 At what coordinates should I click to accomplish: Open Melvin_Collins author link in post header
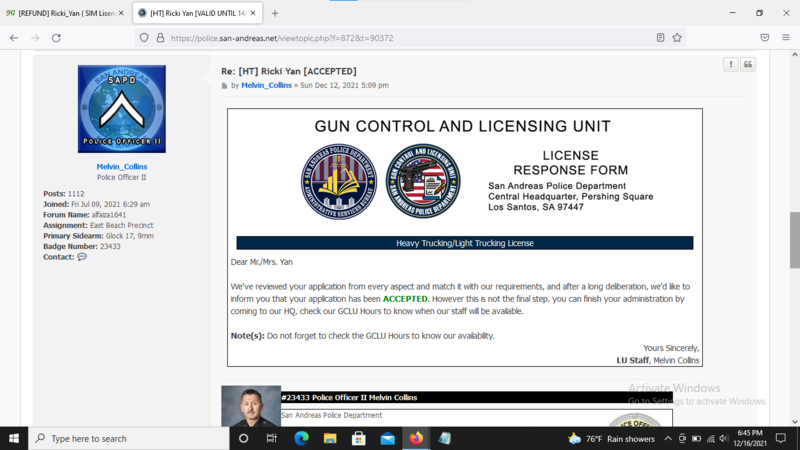266,85
